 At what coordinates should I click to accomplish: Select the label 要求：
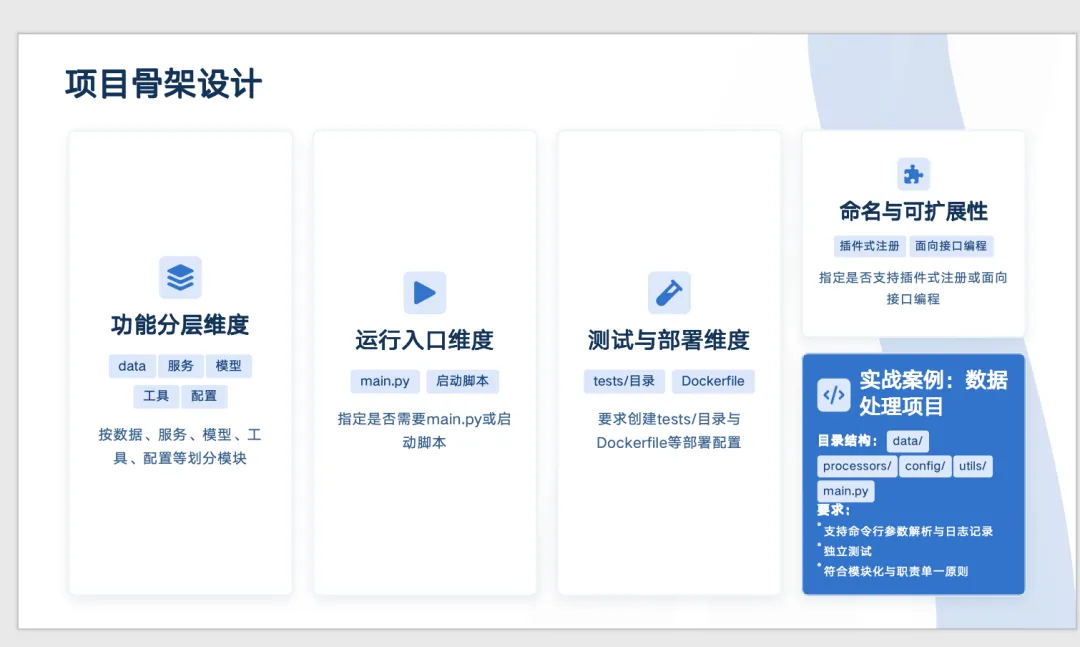833,511
